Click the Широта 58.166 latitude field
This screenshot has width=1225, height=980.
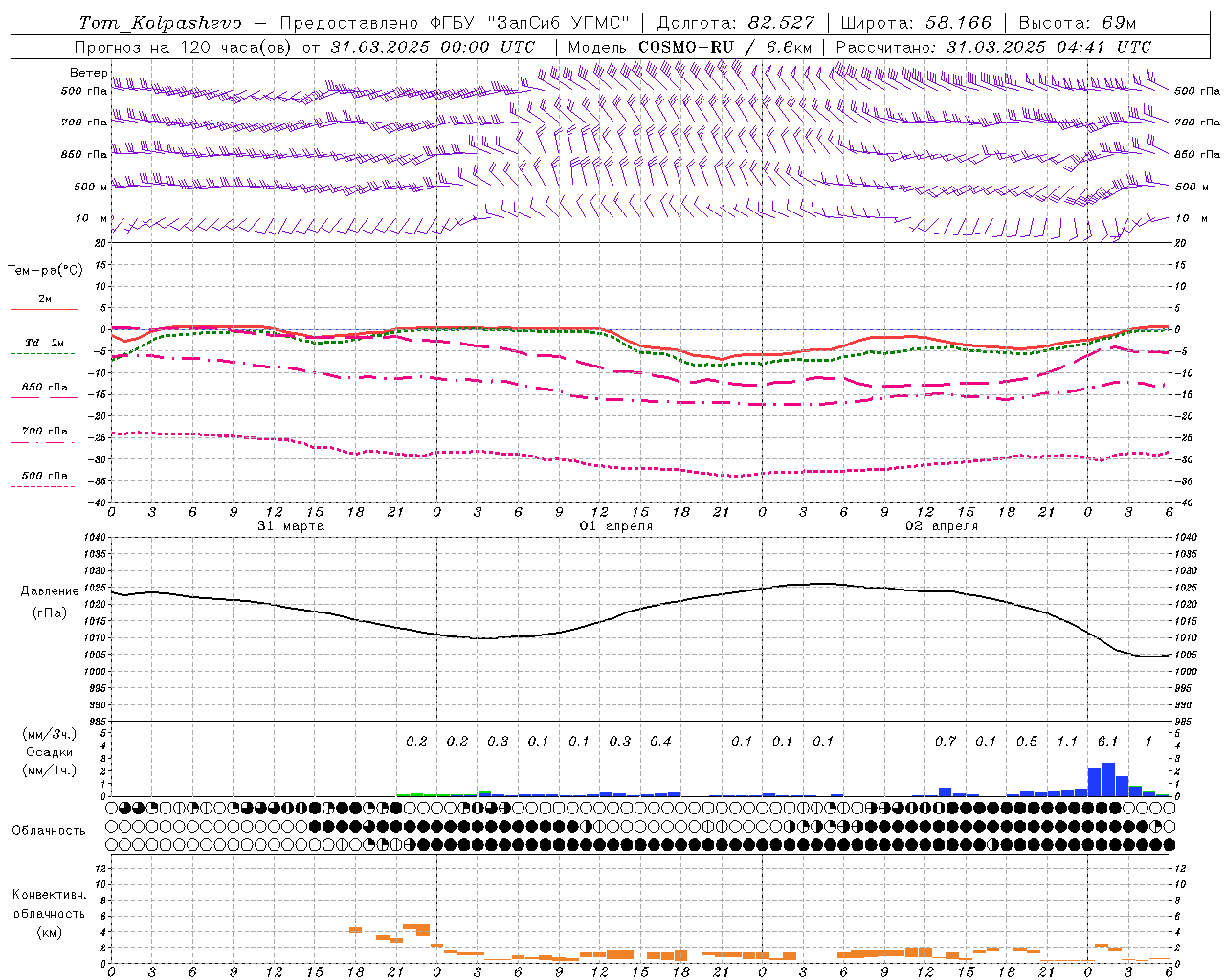tap(918, 23)
